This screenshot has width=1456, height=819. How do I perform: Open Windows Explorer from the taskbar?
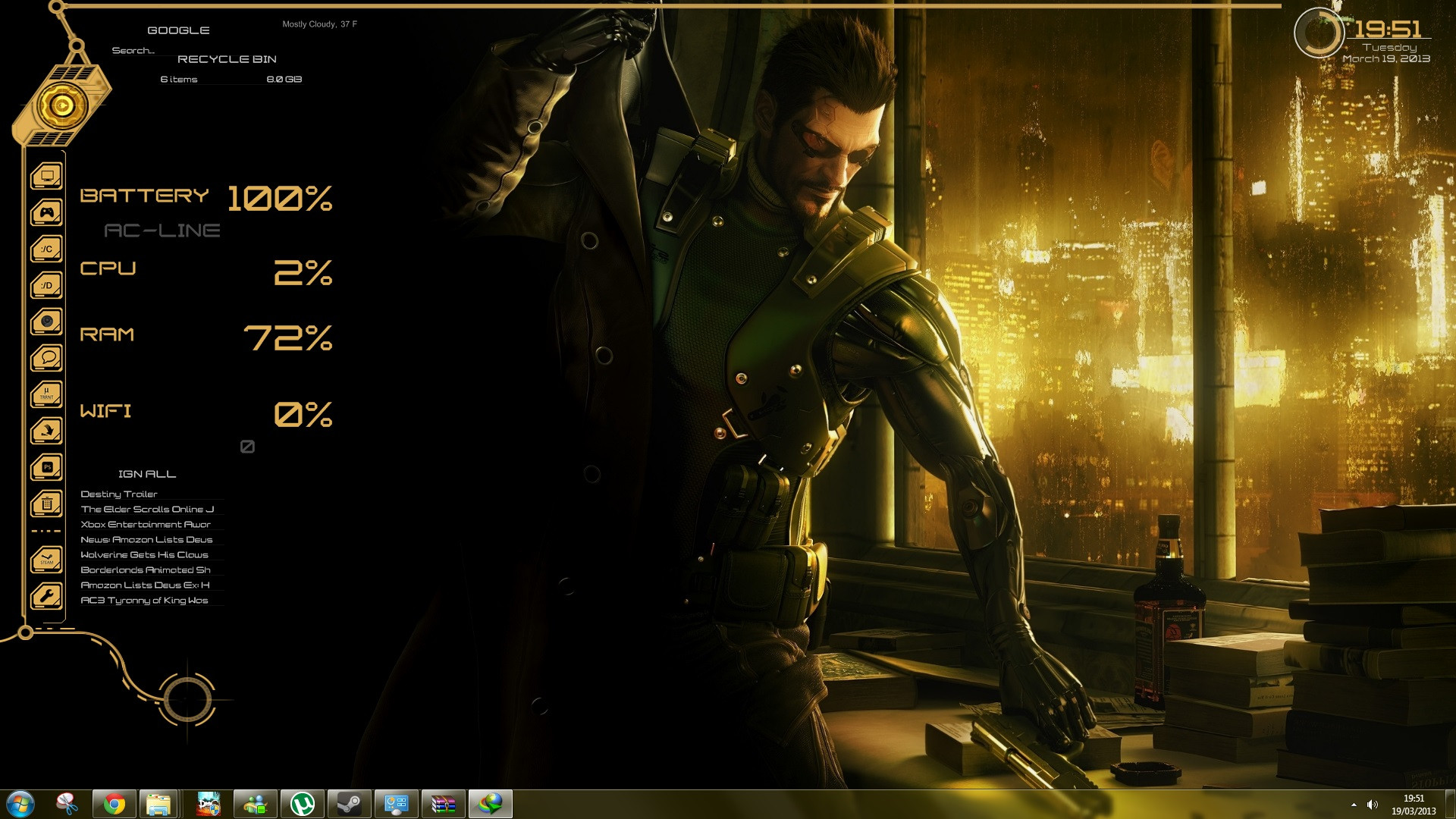click(x=158, y=804)
